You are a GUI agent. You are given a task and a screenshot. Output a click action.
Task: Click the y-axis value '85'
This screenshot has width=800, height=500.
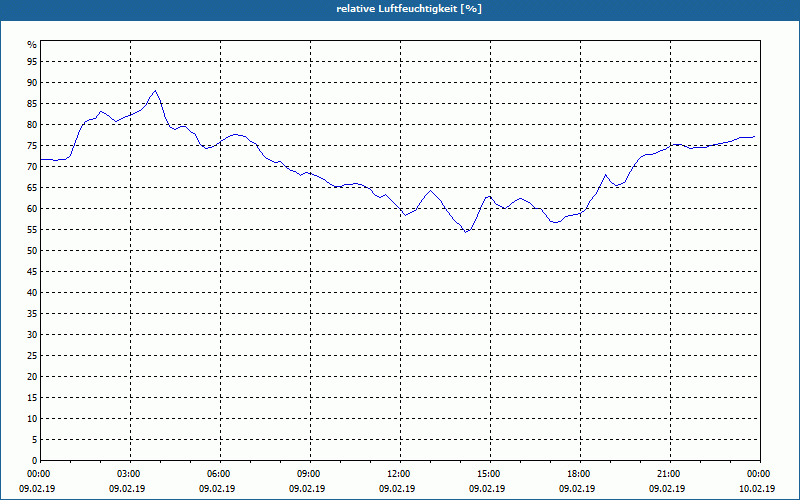(32, 104)
